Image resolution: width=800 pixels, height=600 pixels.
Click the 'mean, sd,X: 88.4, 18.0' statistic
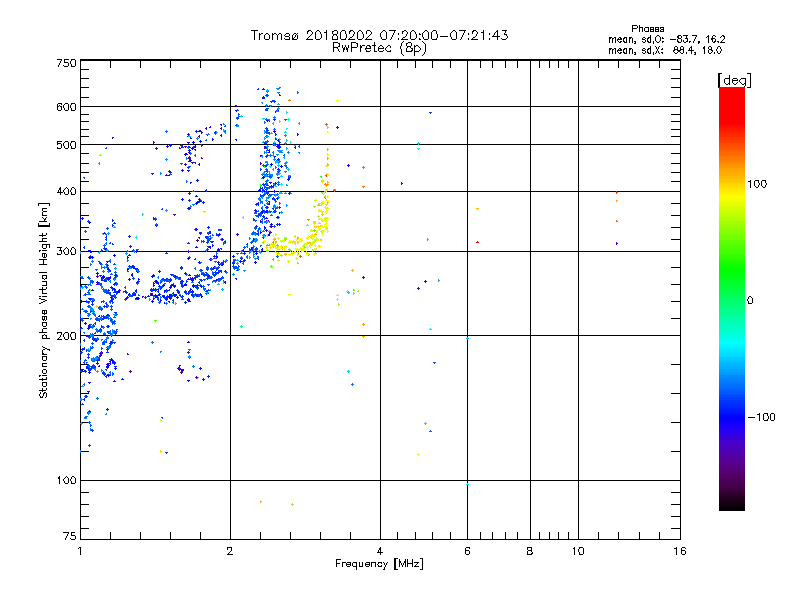(665, 51)
